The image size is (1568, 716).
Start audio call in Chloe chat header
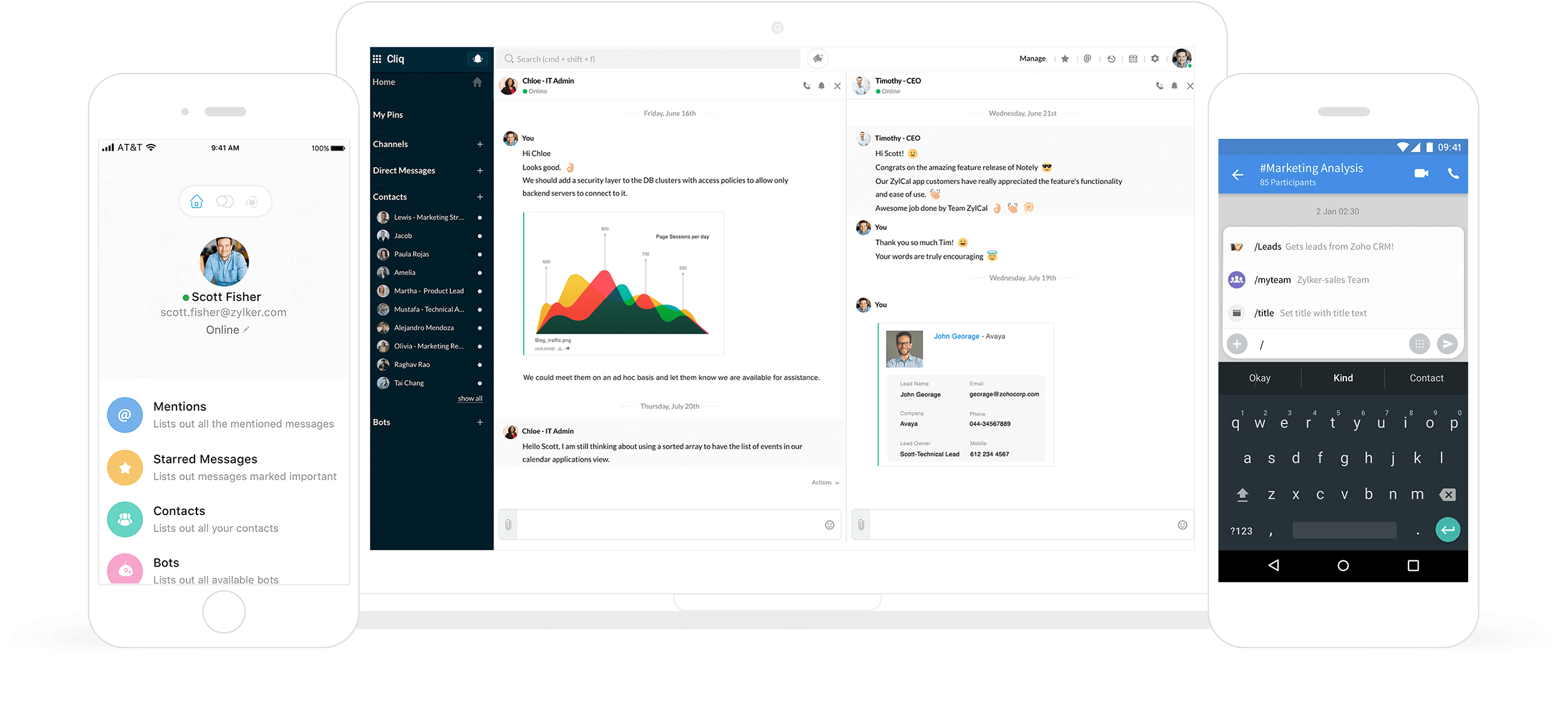coord(807,86)
